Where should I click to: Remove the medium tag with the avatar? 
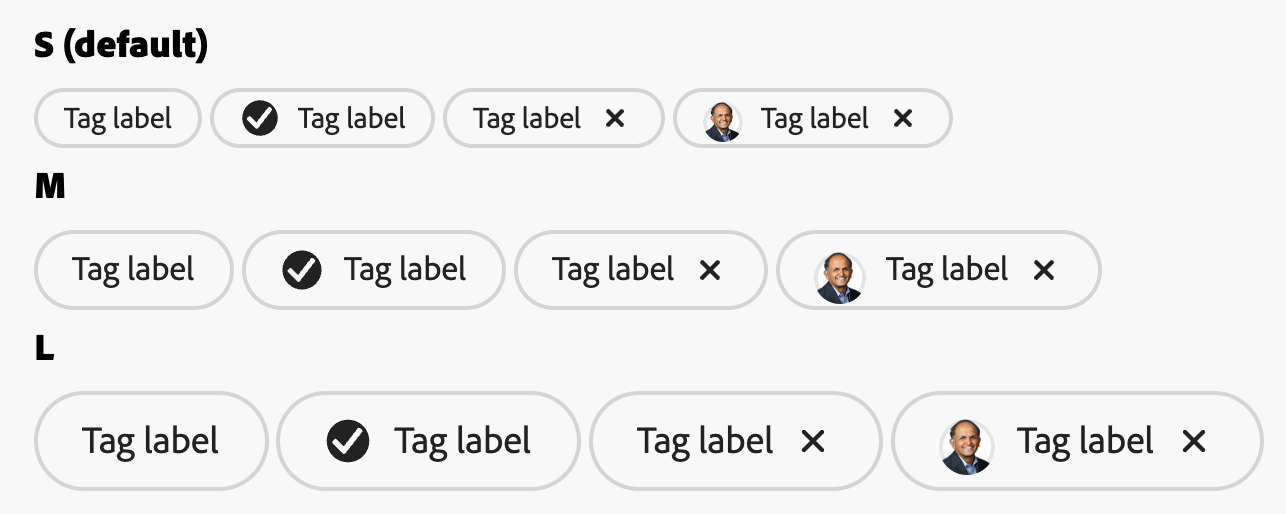click(x=1043, y=270)
